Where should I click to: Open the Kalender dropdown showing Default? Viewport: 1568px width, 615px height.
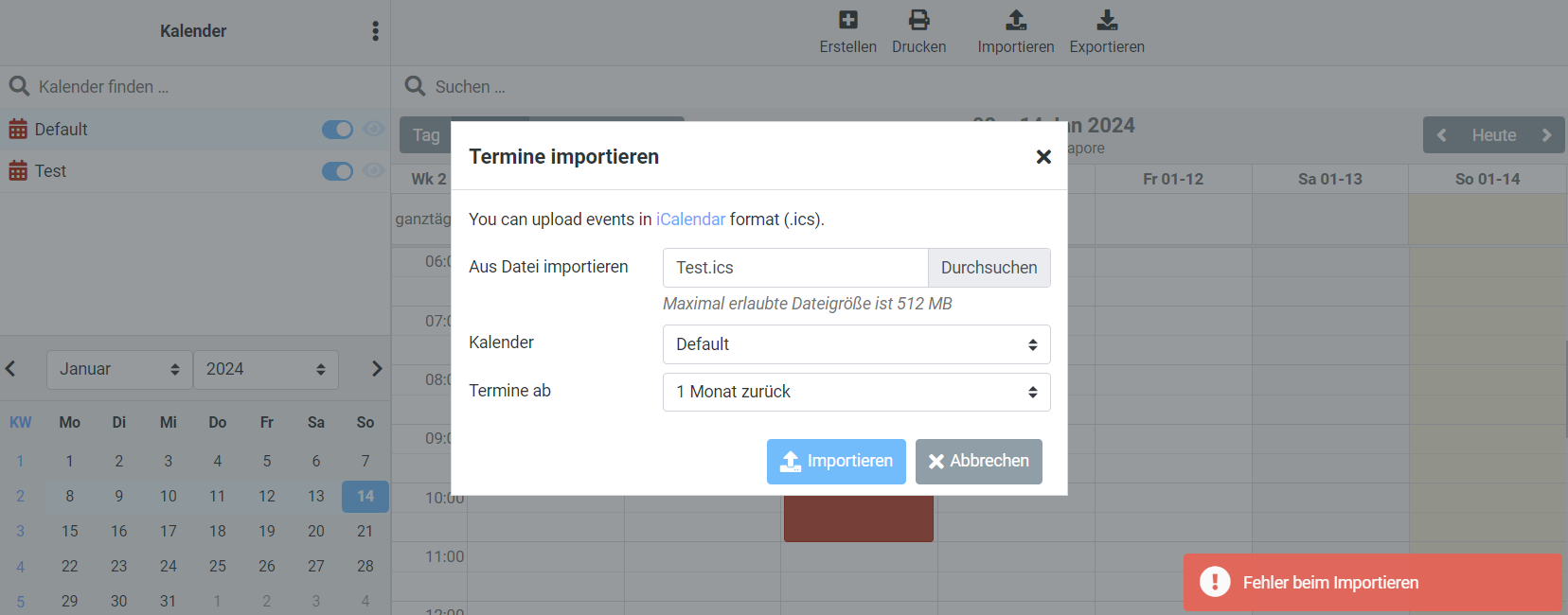856,344
